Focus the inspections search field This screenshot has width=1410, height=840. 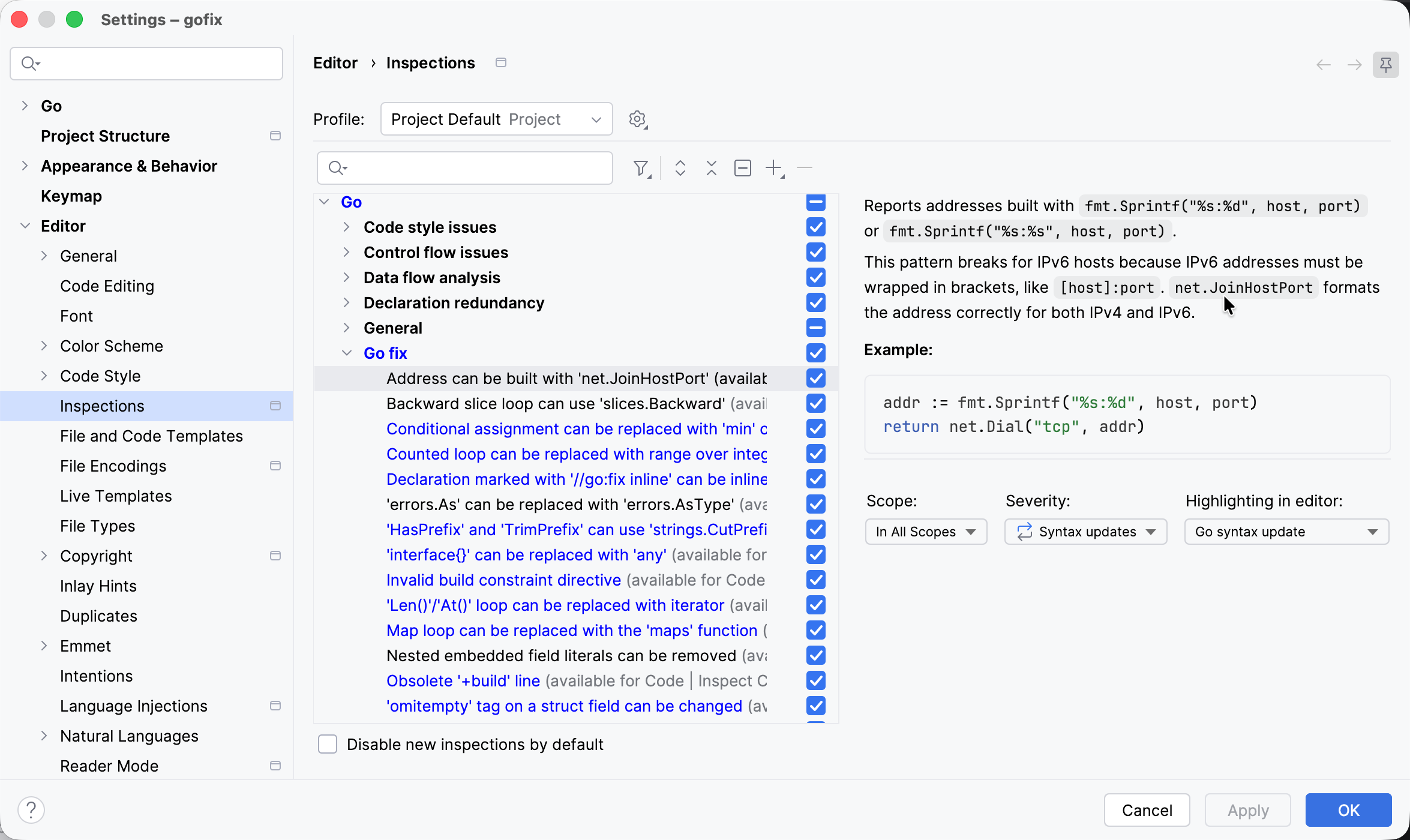[x=465, y=168]
